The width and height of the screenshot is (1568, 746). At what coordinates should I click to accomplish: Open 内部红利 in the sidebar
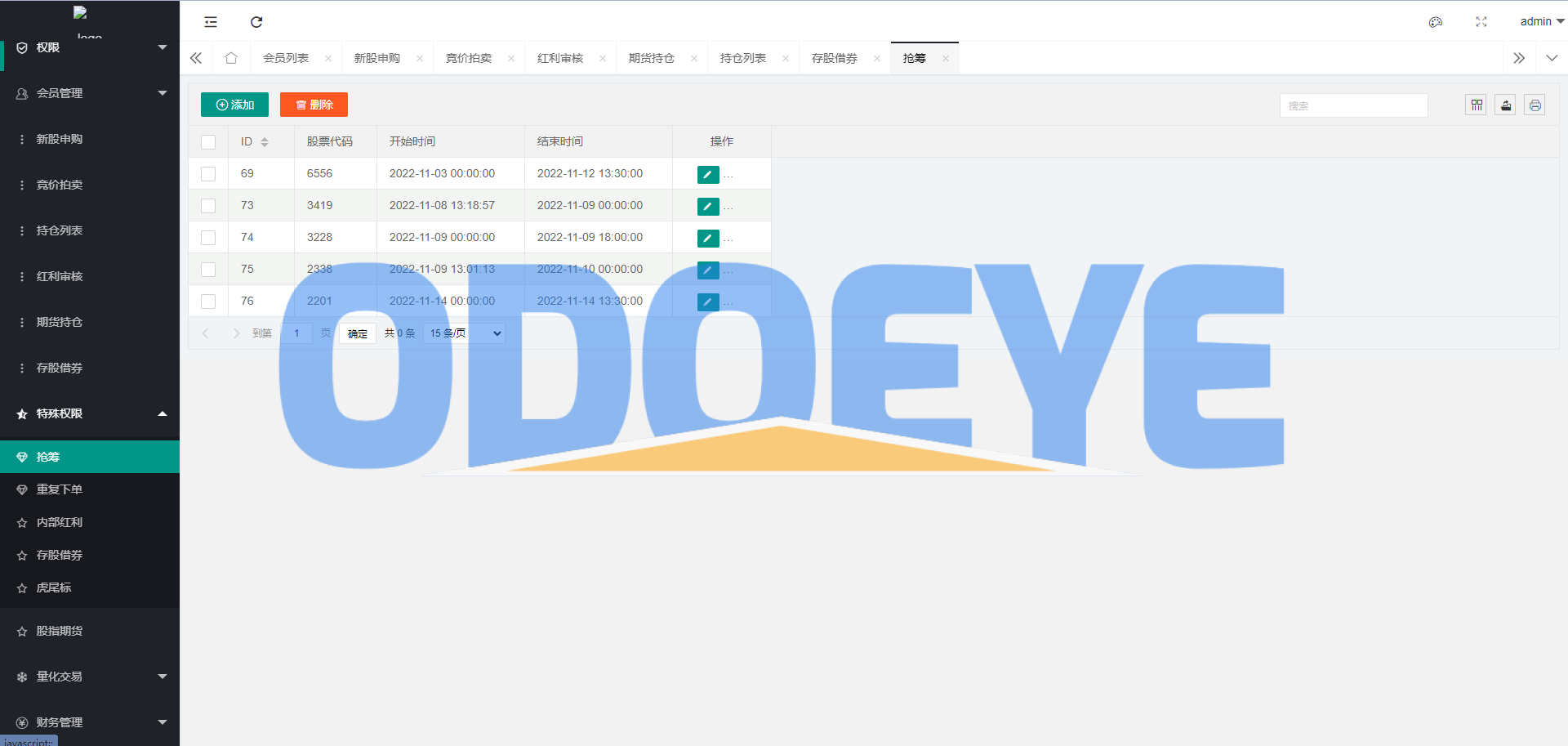pyautogui.click(x=90, y=522)
